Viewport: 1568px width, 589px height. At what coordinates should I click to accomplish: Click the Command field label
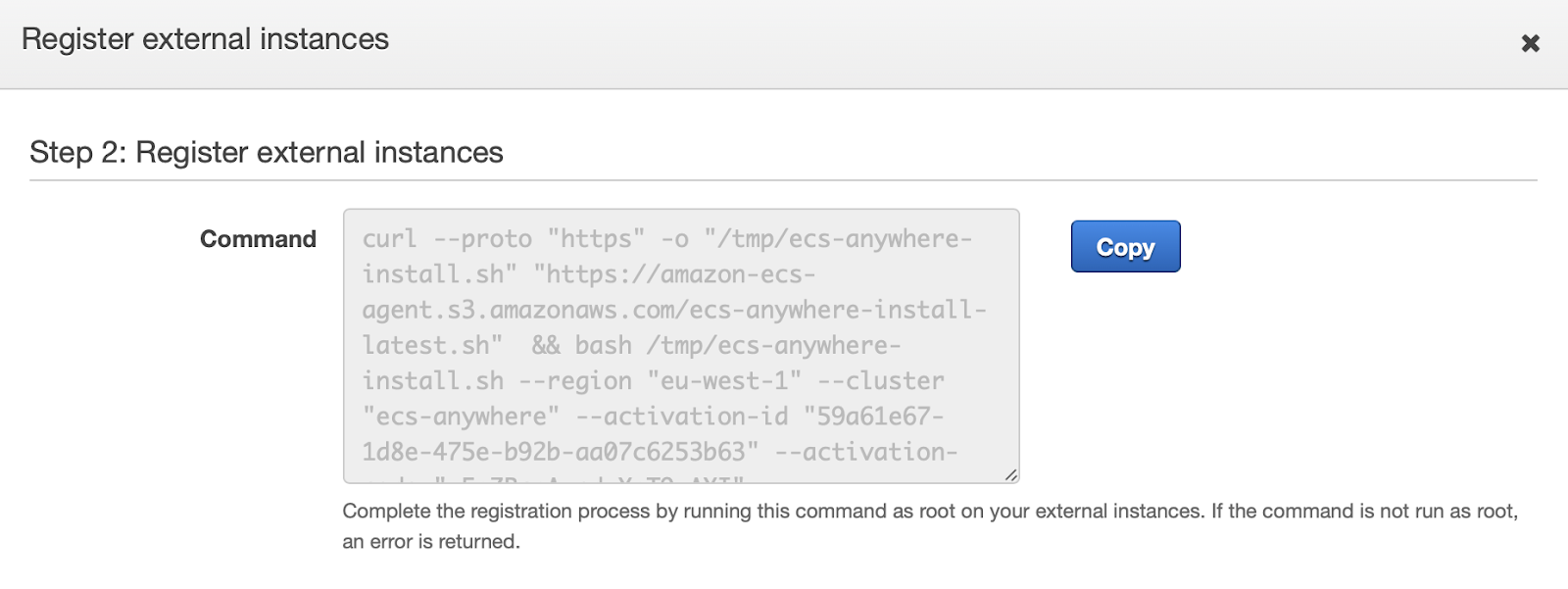pyautogui.click(x=258, y=239)
